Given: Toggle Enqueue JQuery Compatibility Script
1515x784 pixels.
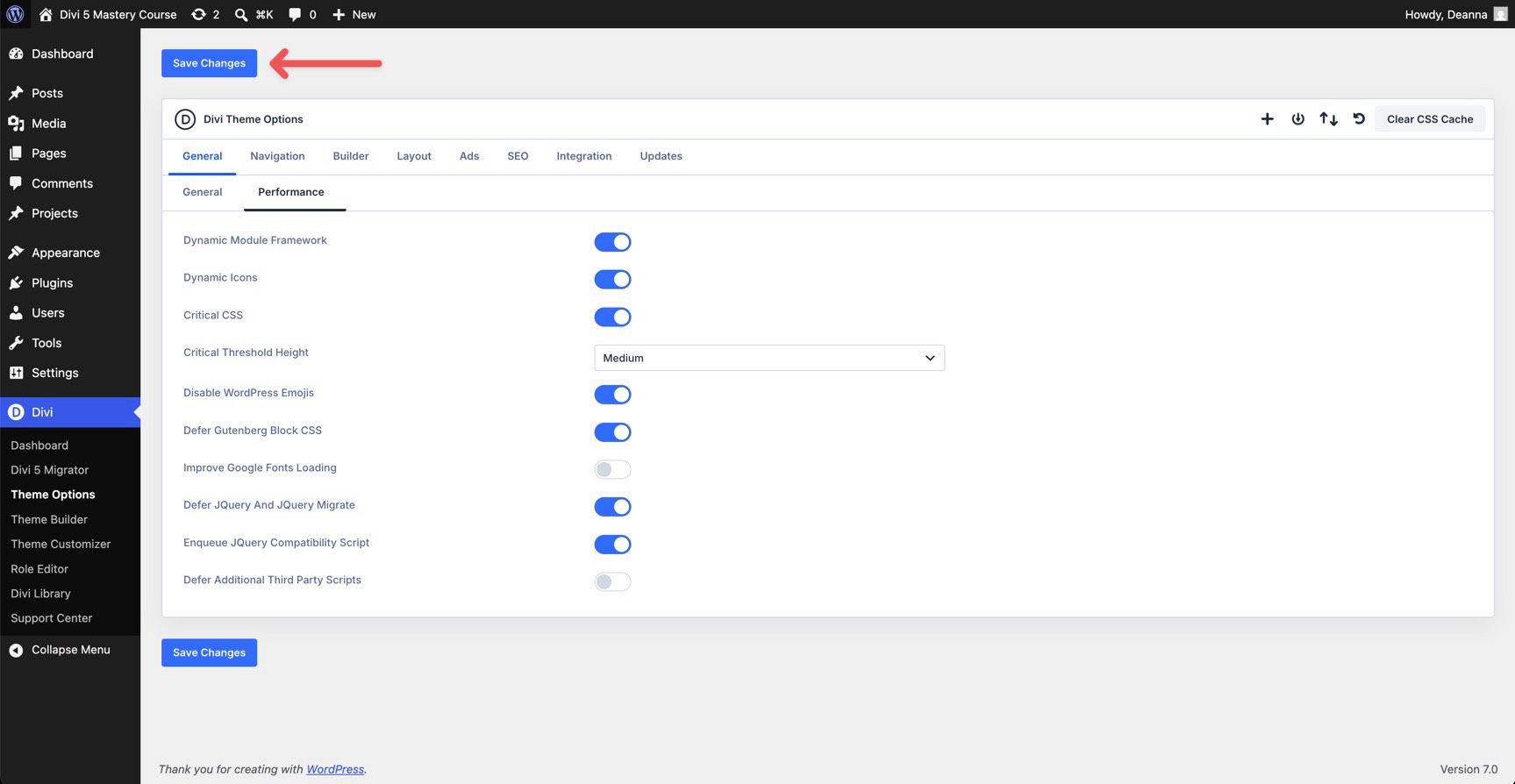Looking at the screenshot, I should 612,544.
